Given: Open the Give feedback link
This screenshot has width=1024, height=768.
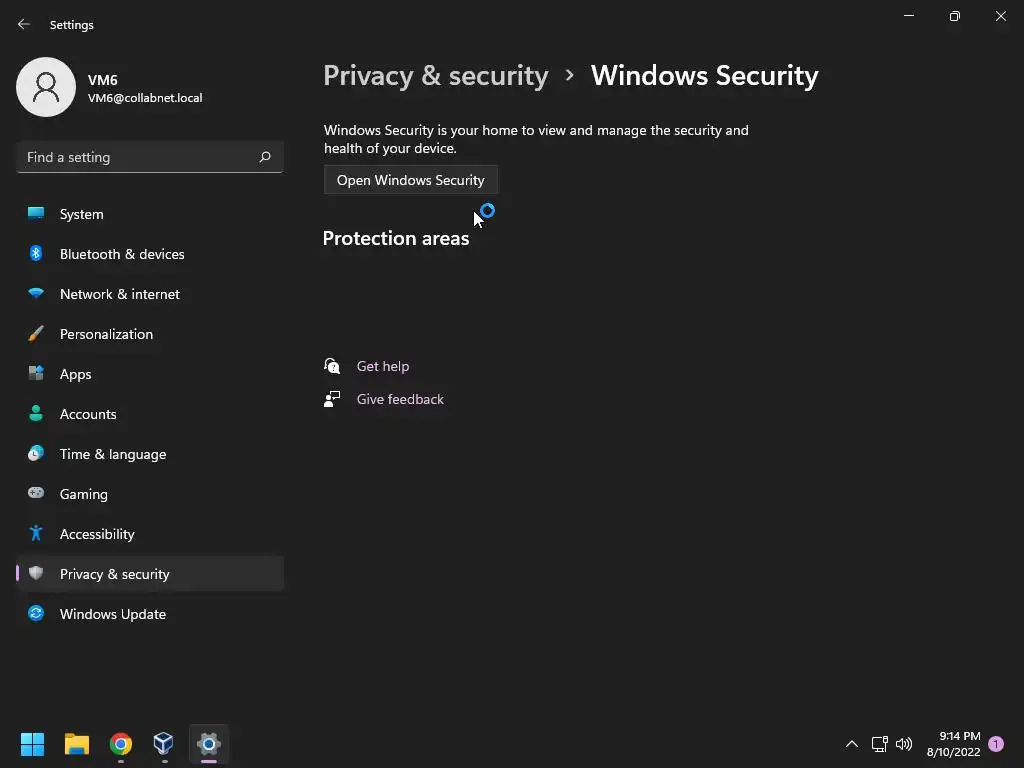Looking at the screenshot, I should (400, 399).
